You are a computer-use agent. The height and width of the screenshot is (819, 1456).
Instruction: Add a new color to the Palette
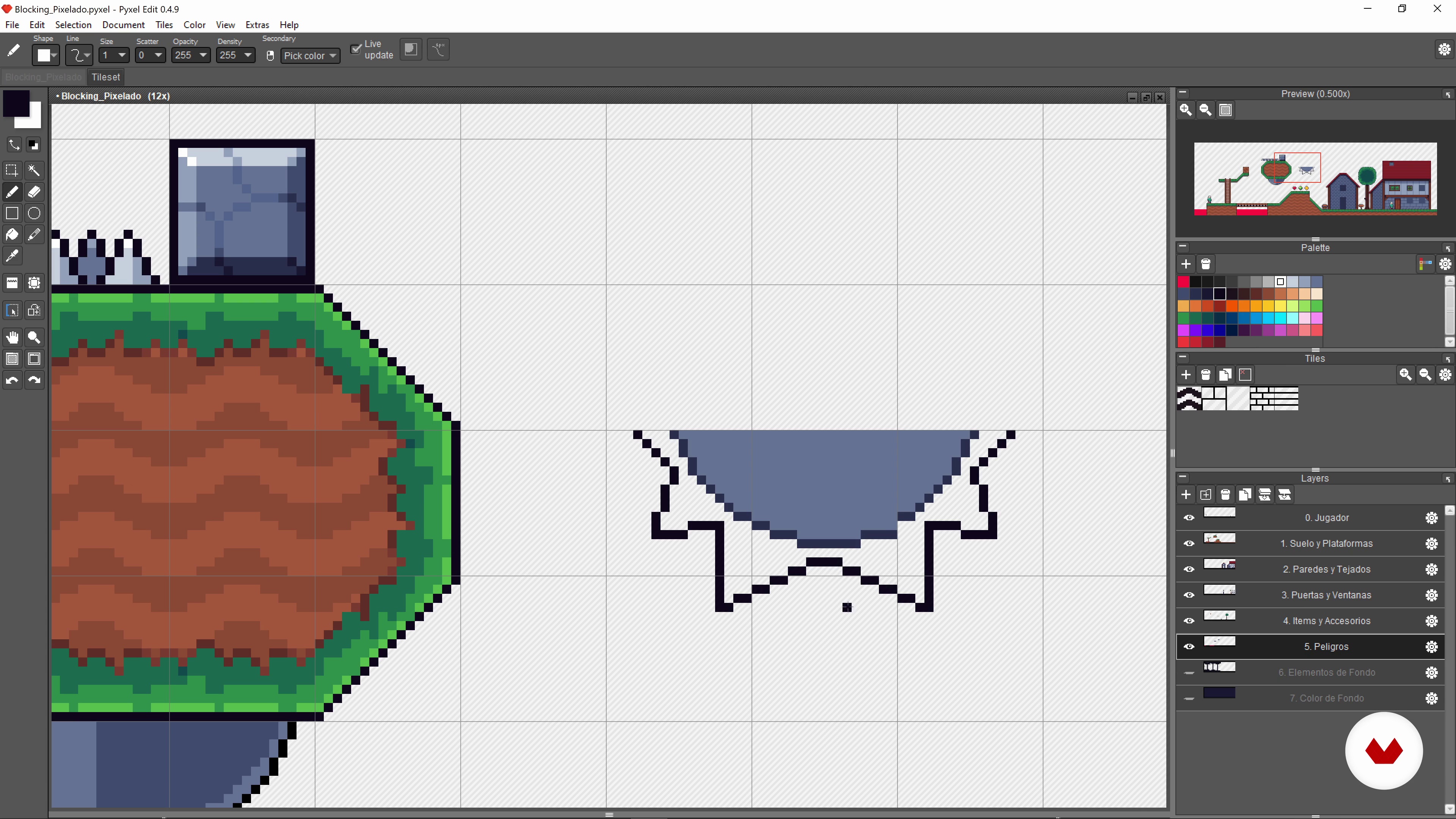point(1186,264)
